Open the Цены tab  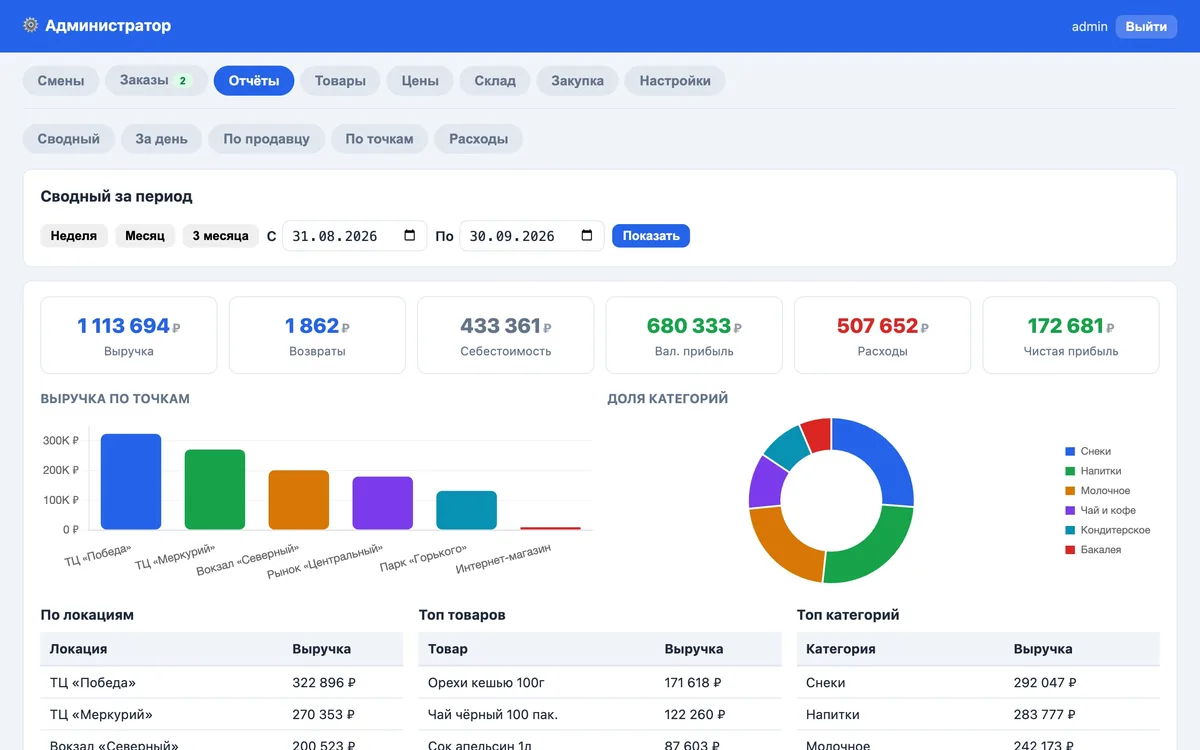(x=420, y=81)
